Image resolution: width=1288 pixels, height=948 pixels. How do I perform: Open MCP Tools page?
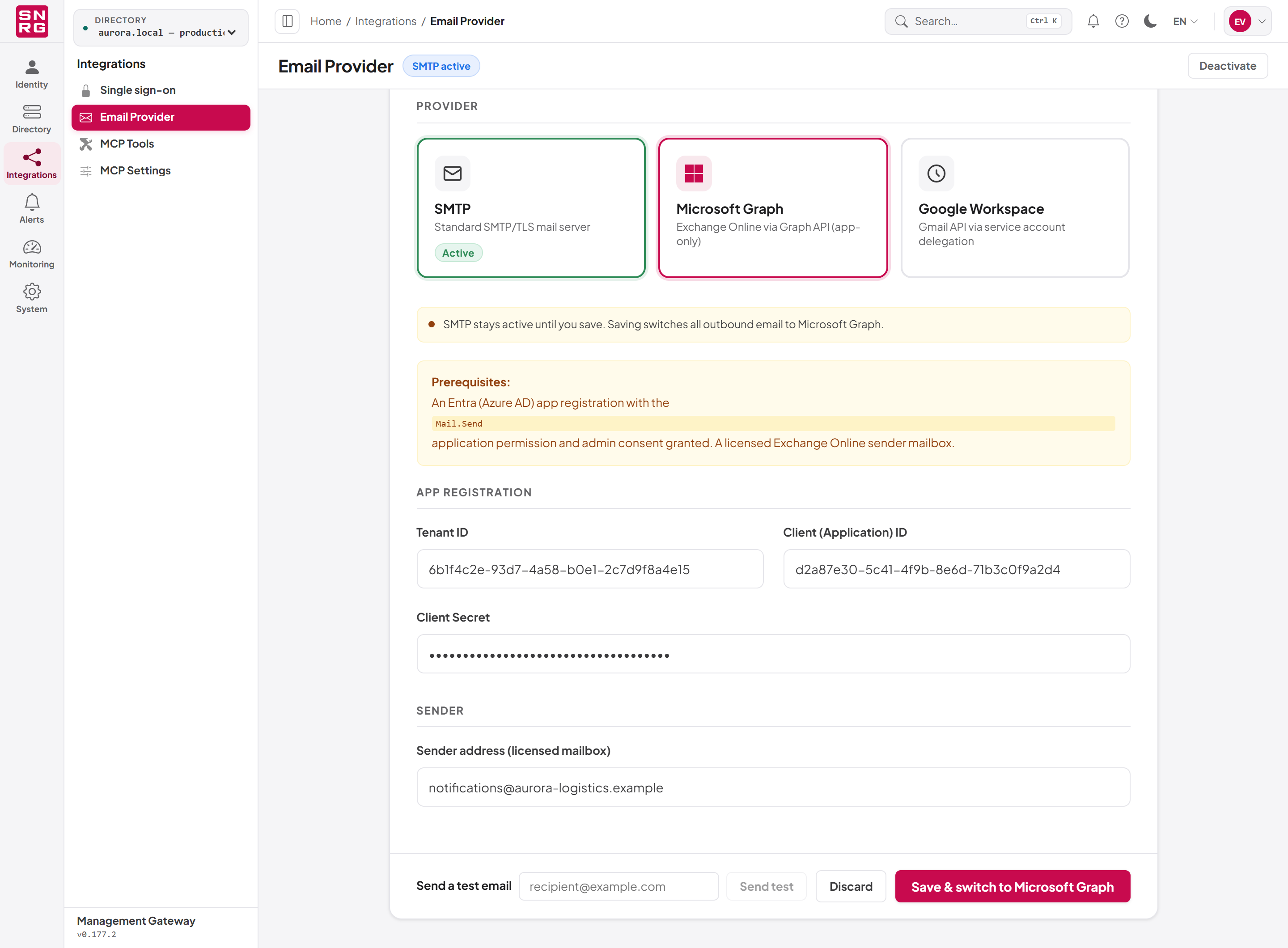161,144
